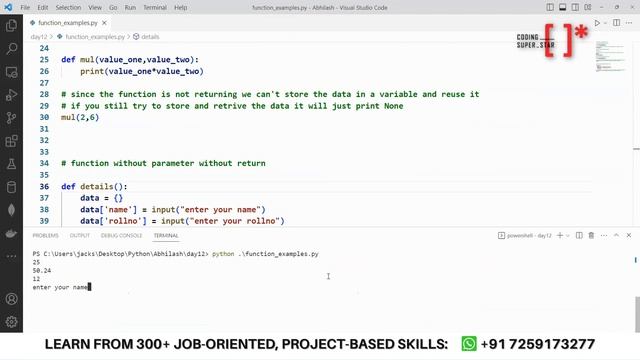This screenshot has height=360, width=640.
Task: Open the Go menu
Action: (x=113, y=7)
